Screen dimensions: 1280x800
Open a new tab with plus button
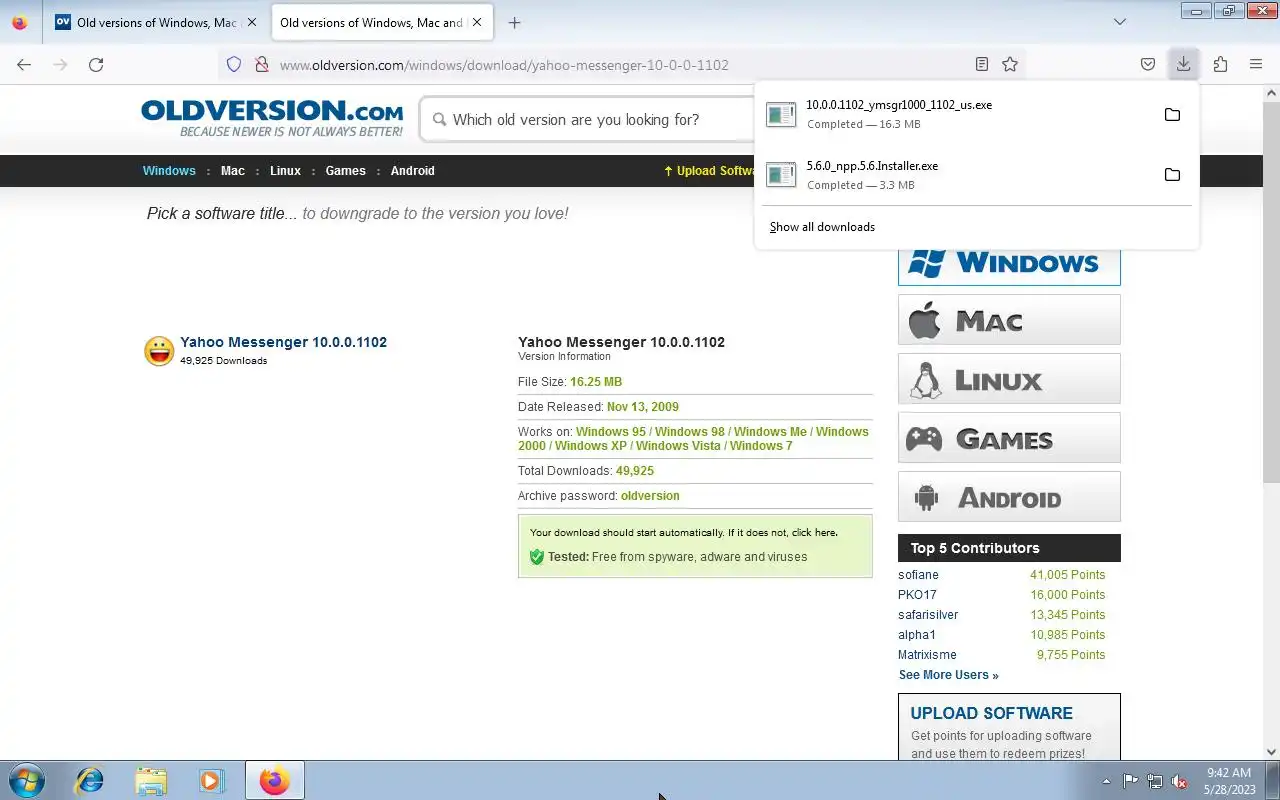[x=514, y=22]
